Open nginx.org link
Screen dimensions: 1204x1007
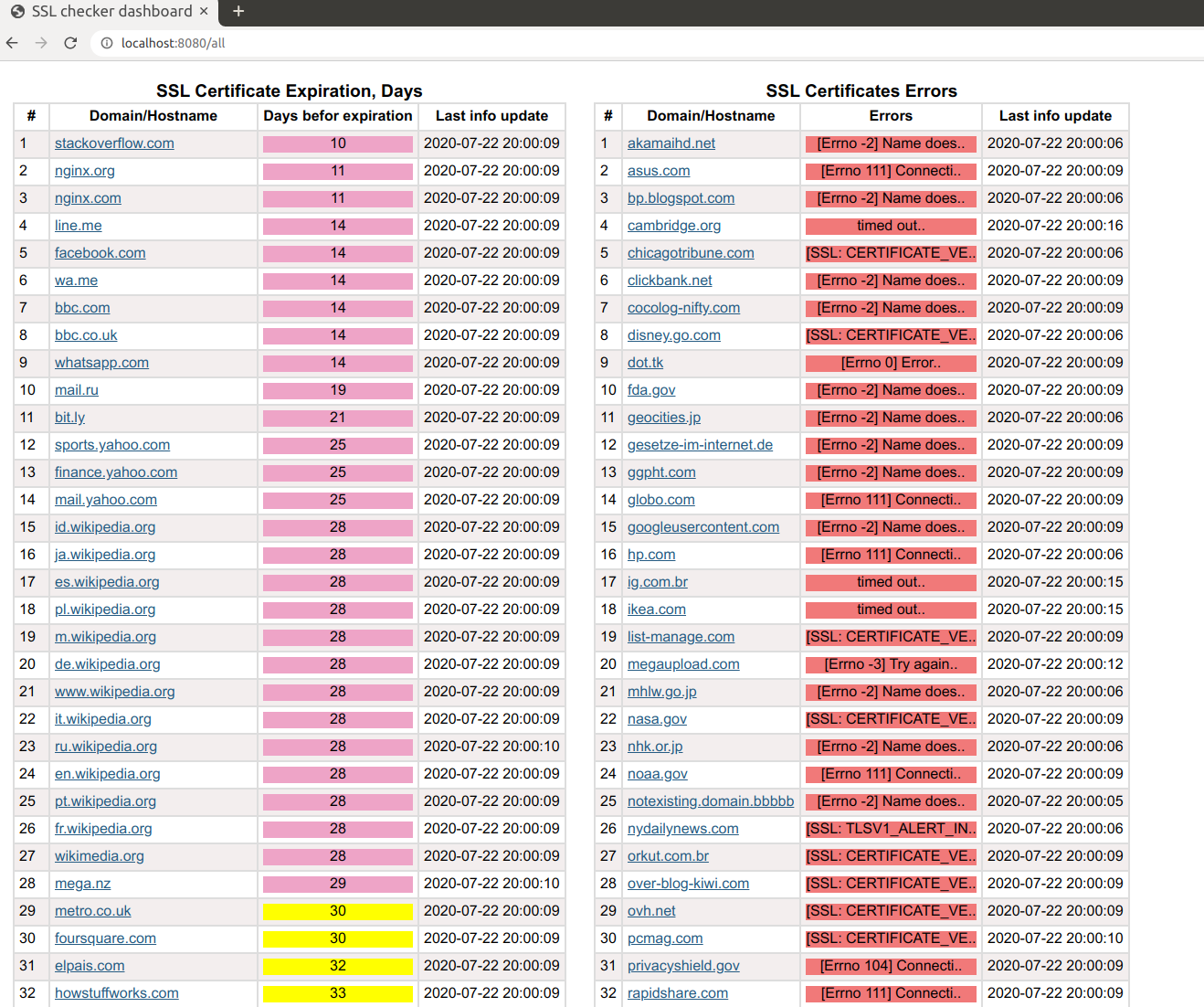coord(85,171)
